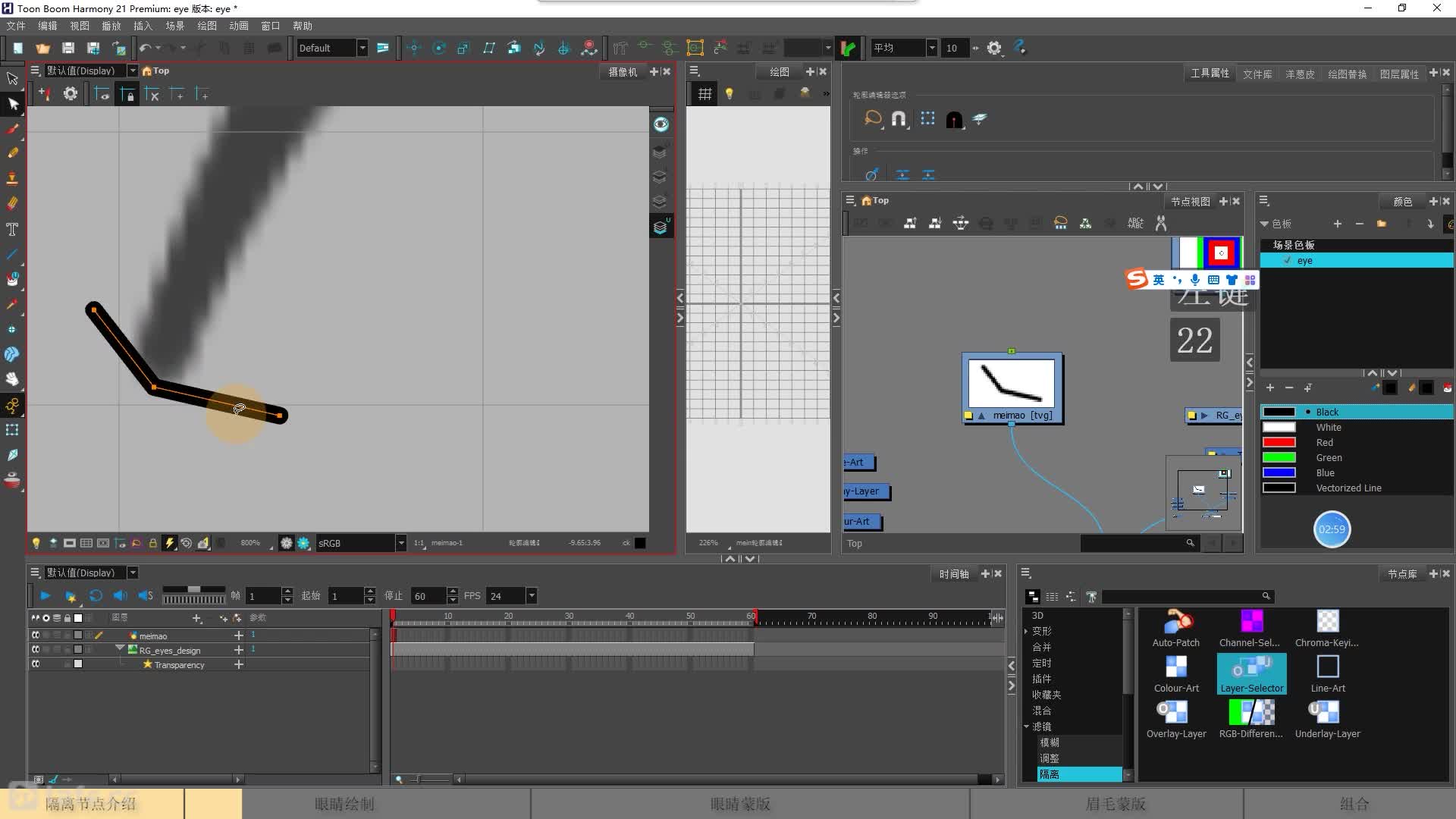Screen dimensions: 1456x819
Task: Select the Blue colour swatch
Action: (1279, 472)
